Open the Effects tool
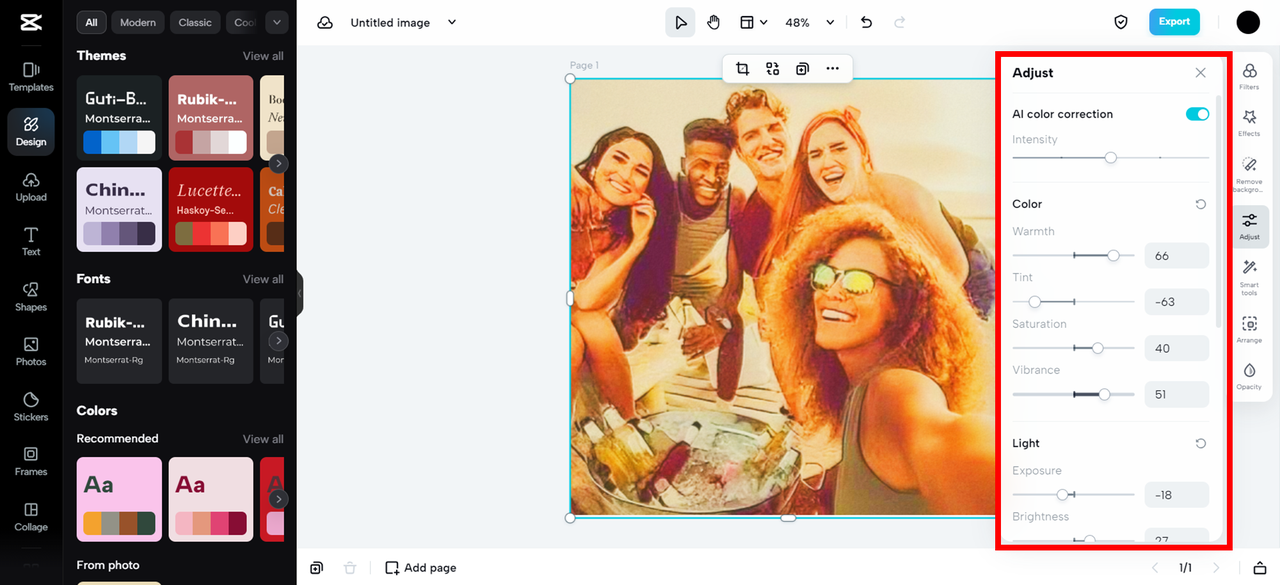1280x585 pixels. [1249, 123]
